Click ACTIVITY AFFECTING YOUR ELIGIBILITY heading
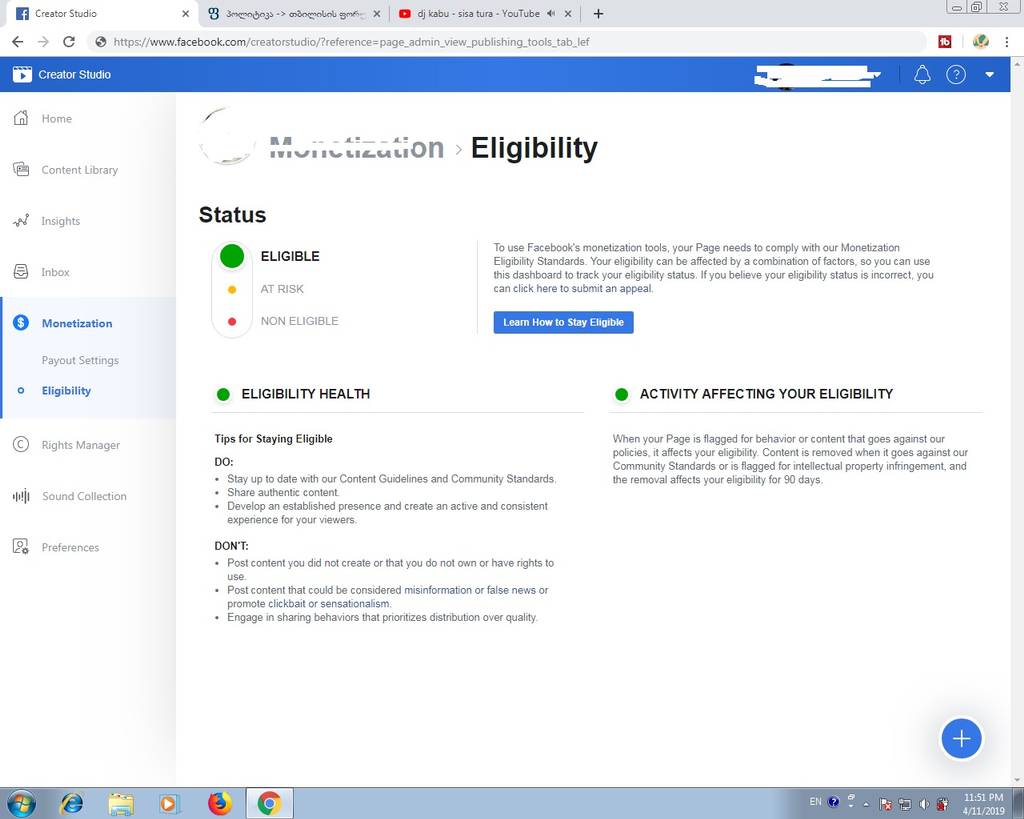 (766, 394)
